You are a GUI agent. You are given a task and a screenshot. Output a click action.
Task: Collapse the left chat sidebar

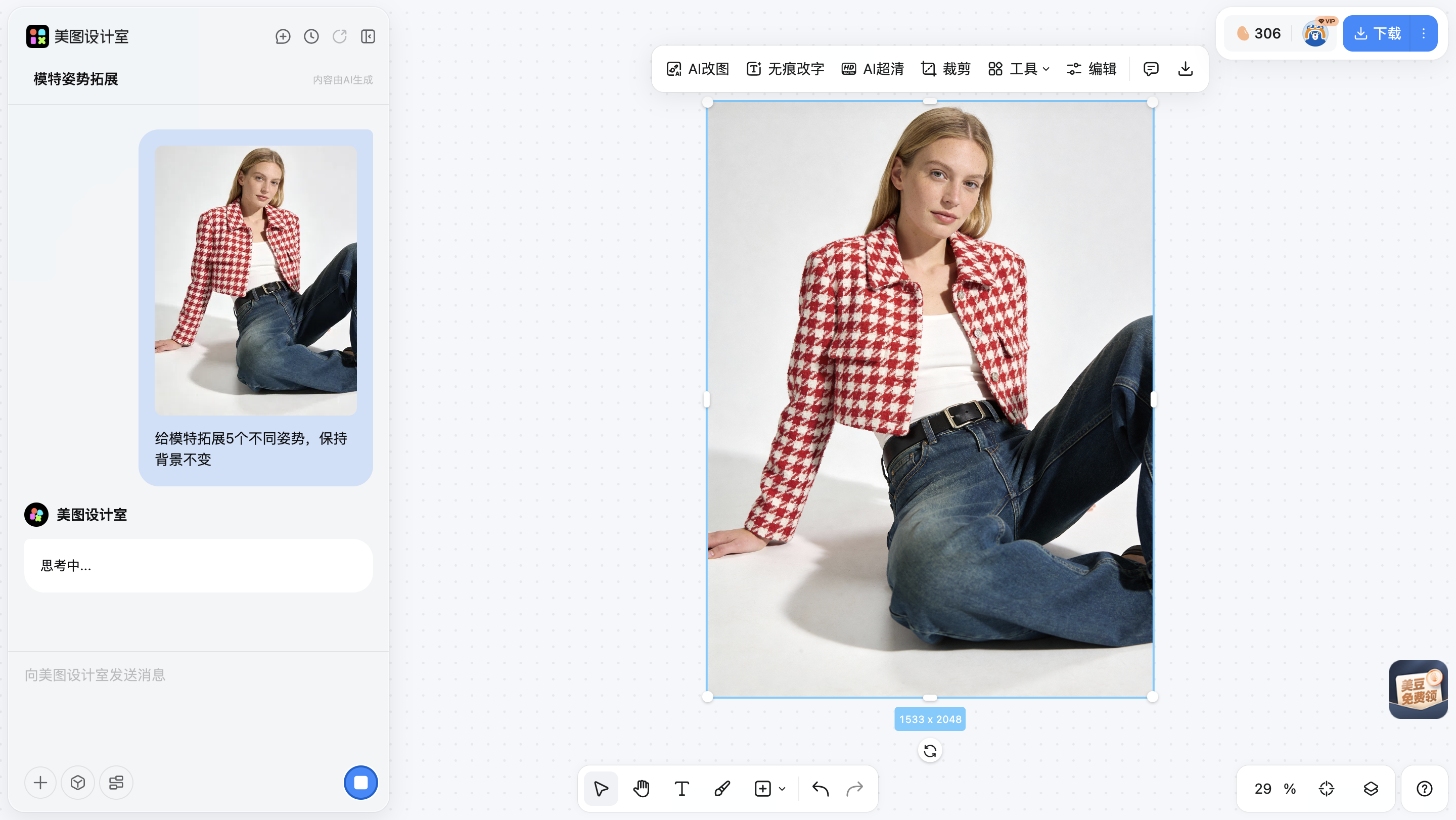coord(368,37)
